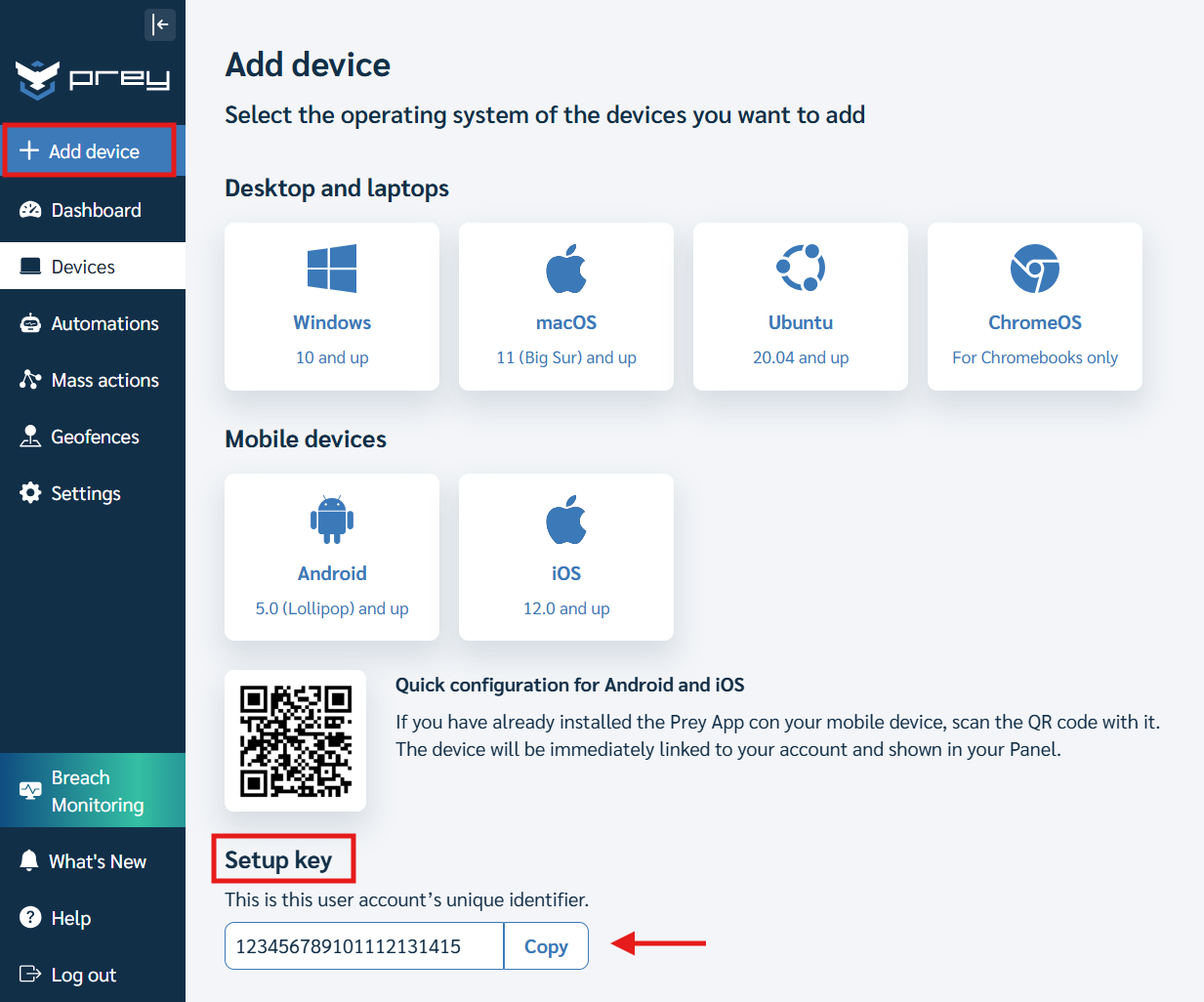The image size is (1204, 1002).
Task: Choose Windows 10 and up
Action: pos(332,307)
